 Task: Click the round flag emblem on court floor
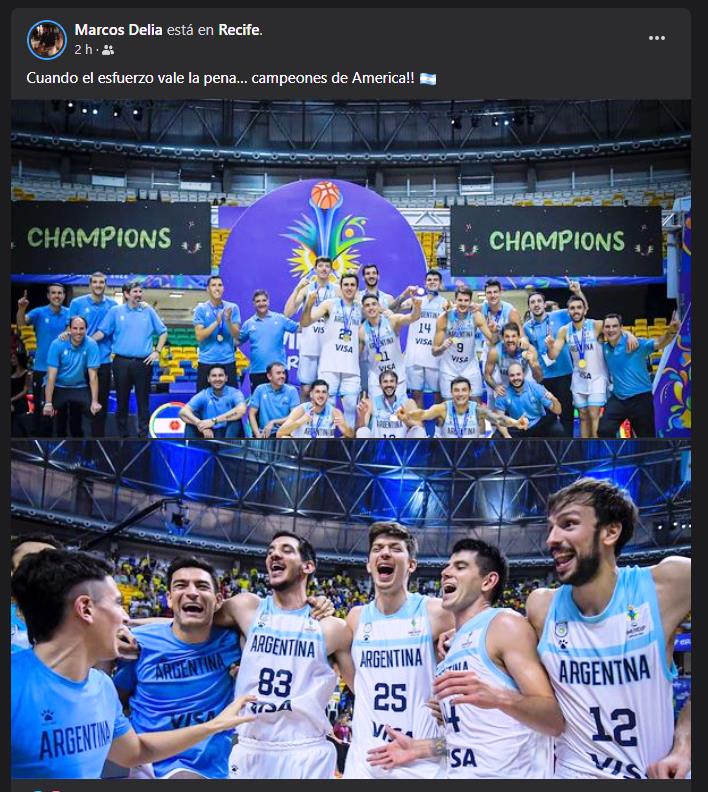click(x=169, y=421)
